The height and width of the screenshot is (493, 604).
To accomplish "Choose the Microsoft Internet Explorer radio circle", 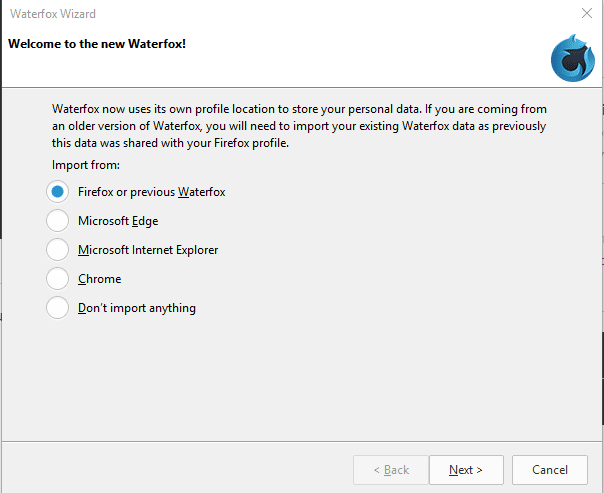I will [57, 250].
